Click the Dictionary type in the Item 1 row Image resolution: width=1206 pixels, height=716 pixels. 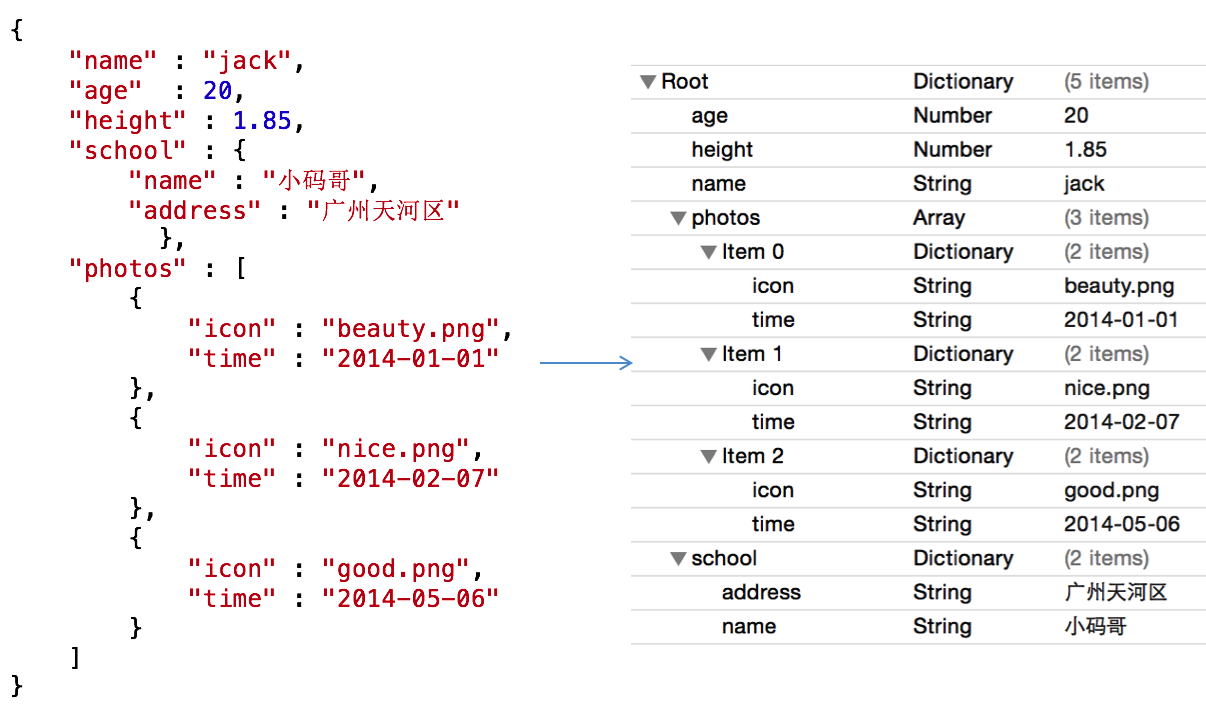963,354
